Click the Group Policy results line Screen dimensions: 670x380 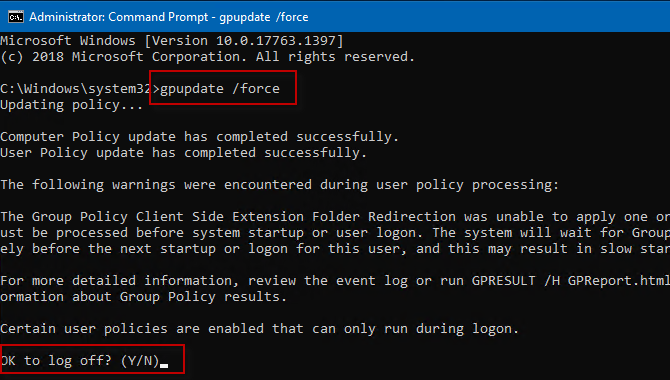click(143, 297)
